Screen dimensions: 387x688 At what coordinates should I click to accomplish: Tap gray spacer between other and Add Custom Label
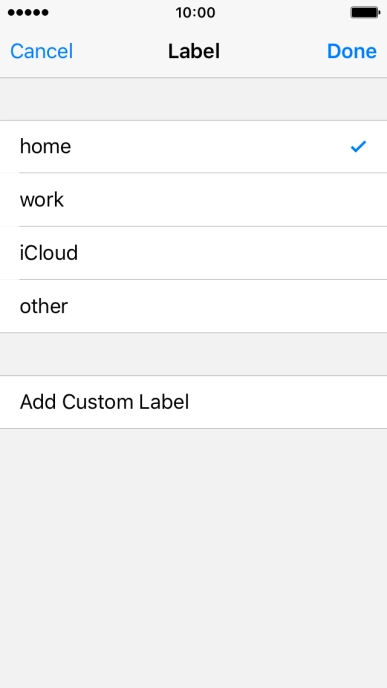[194, 354]
